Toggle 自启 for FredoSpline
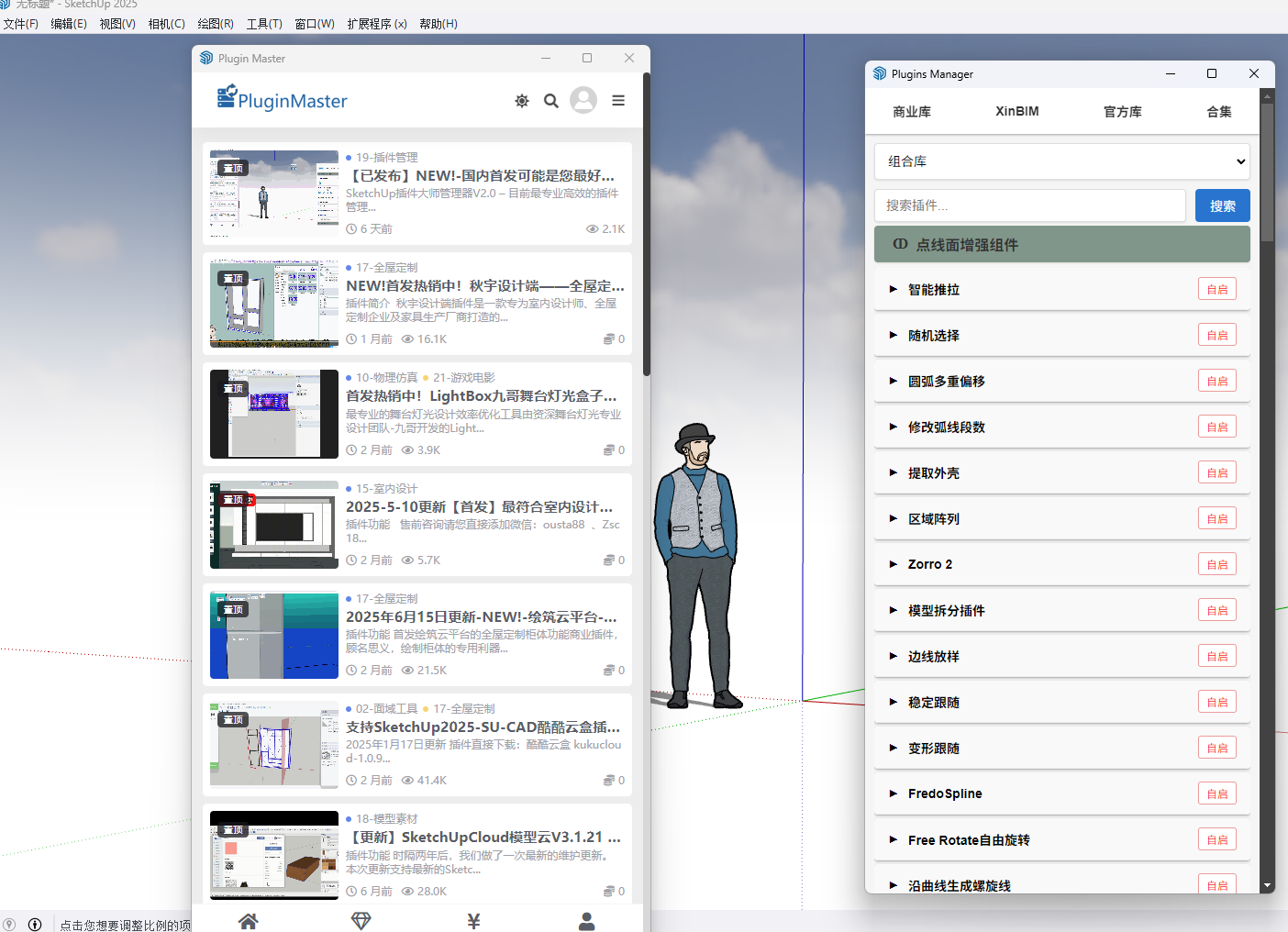 1216,793
